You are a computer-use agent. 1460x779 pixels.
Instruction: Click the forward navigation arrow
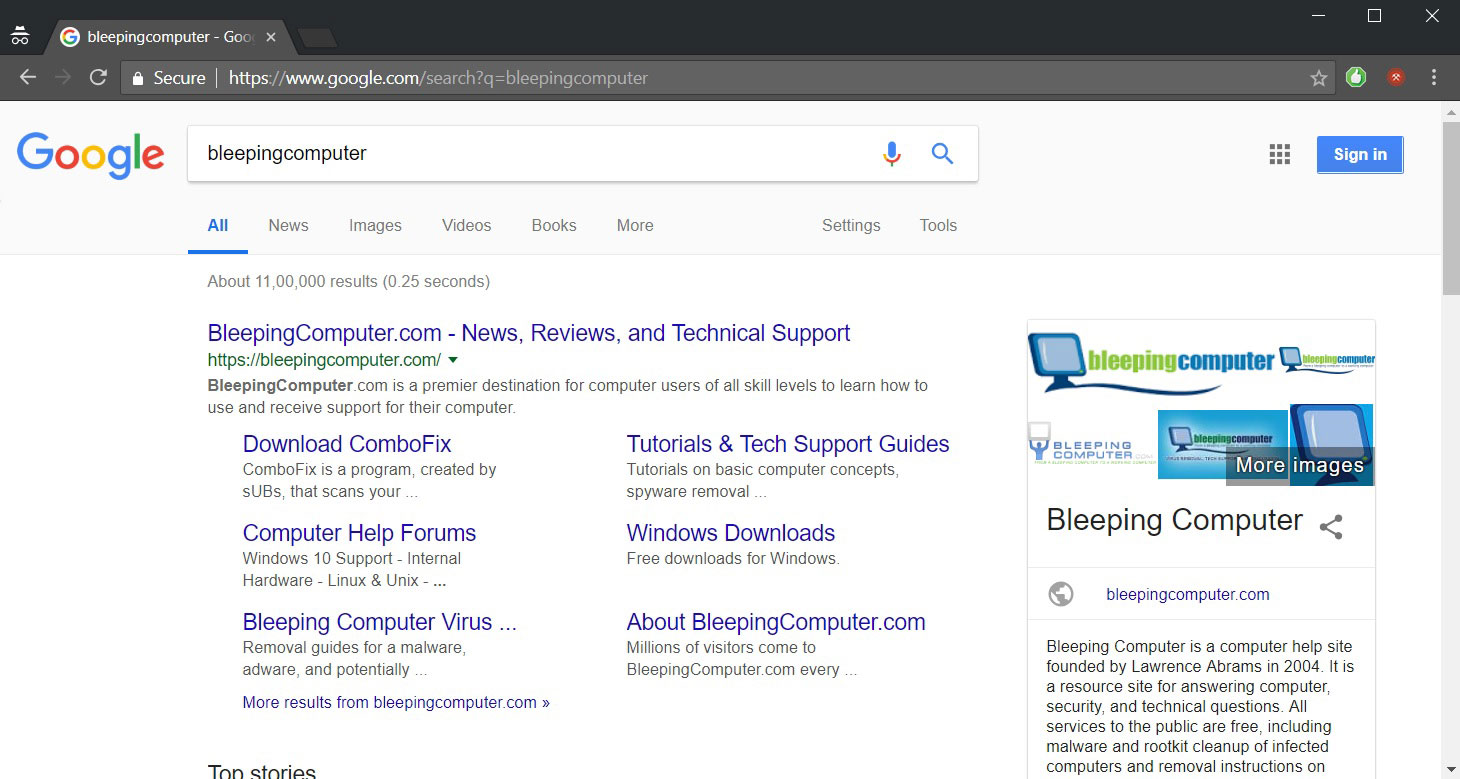[x=63, y=77]
